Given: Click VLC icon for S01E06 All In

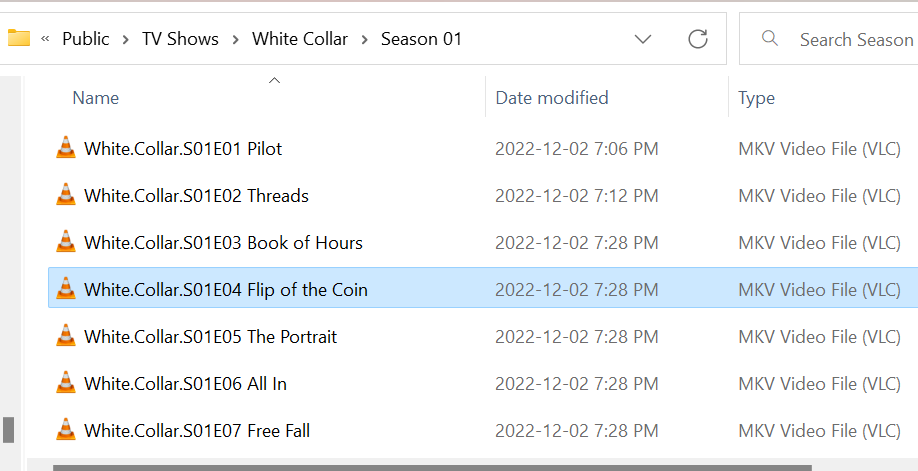Looking at the screenshot, I should [66, 384].
